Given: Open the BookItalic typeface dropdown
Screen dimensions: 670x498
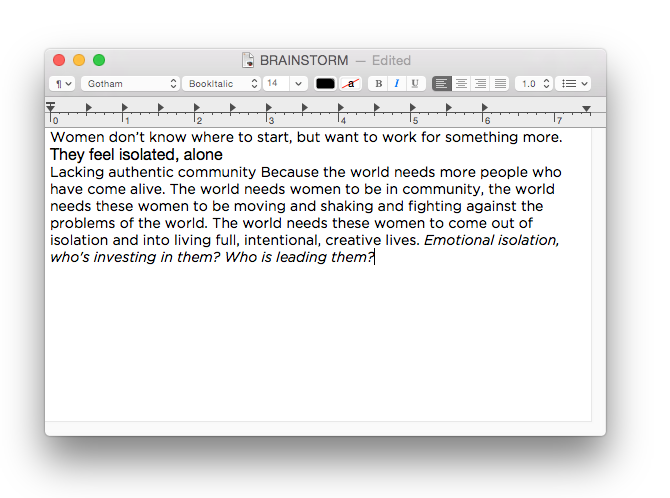Looking at the screenshot, I should [222, 84].
